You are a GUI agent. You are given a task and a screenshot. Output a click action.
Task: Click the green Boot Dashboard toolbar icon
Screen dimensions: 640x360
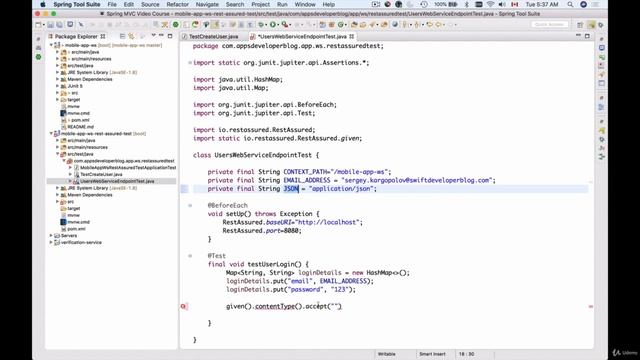click(x=176, y=24)
